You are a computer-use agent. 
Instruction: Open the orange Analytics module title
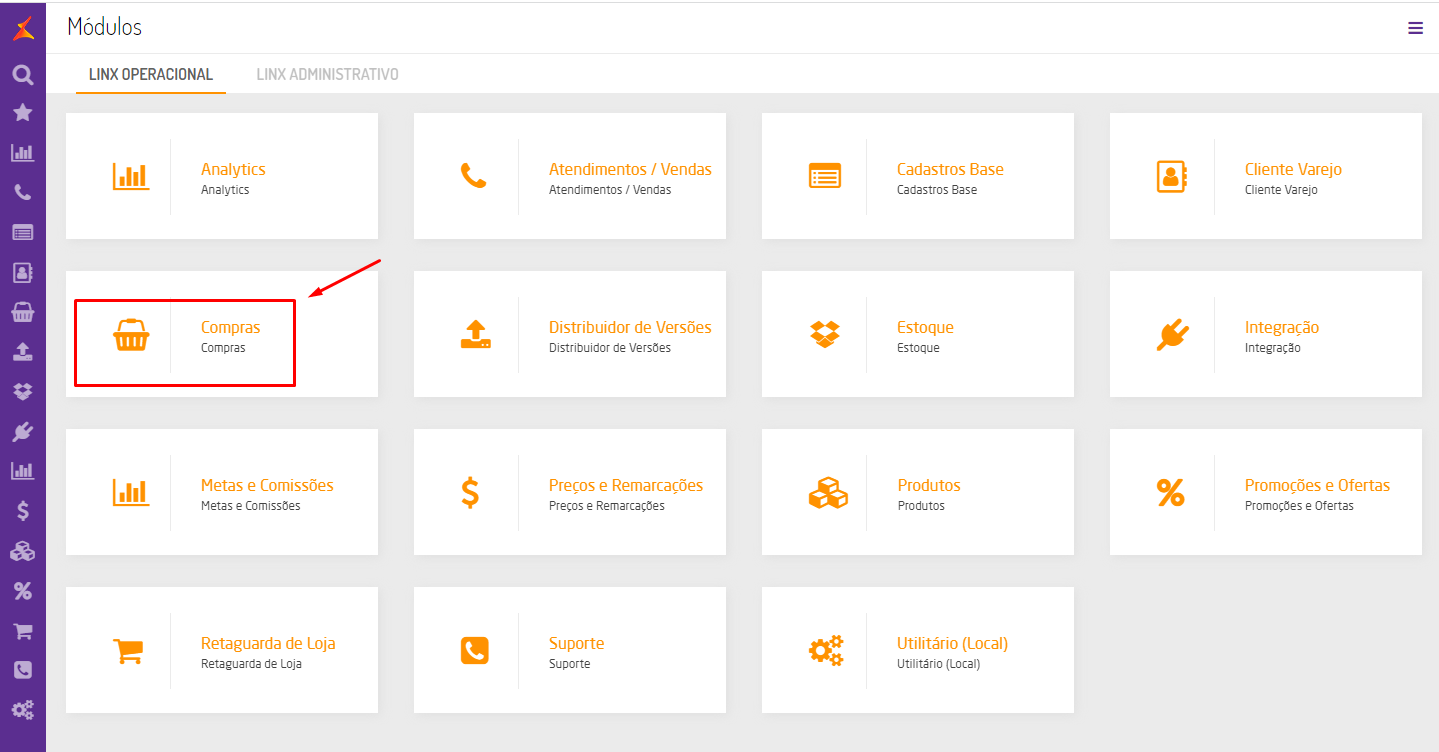point(233,169)
